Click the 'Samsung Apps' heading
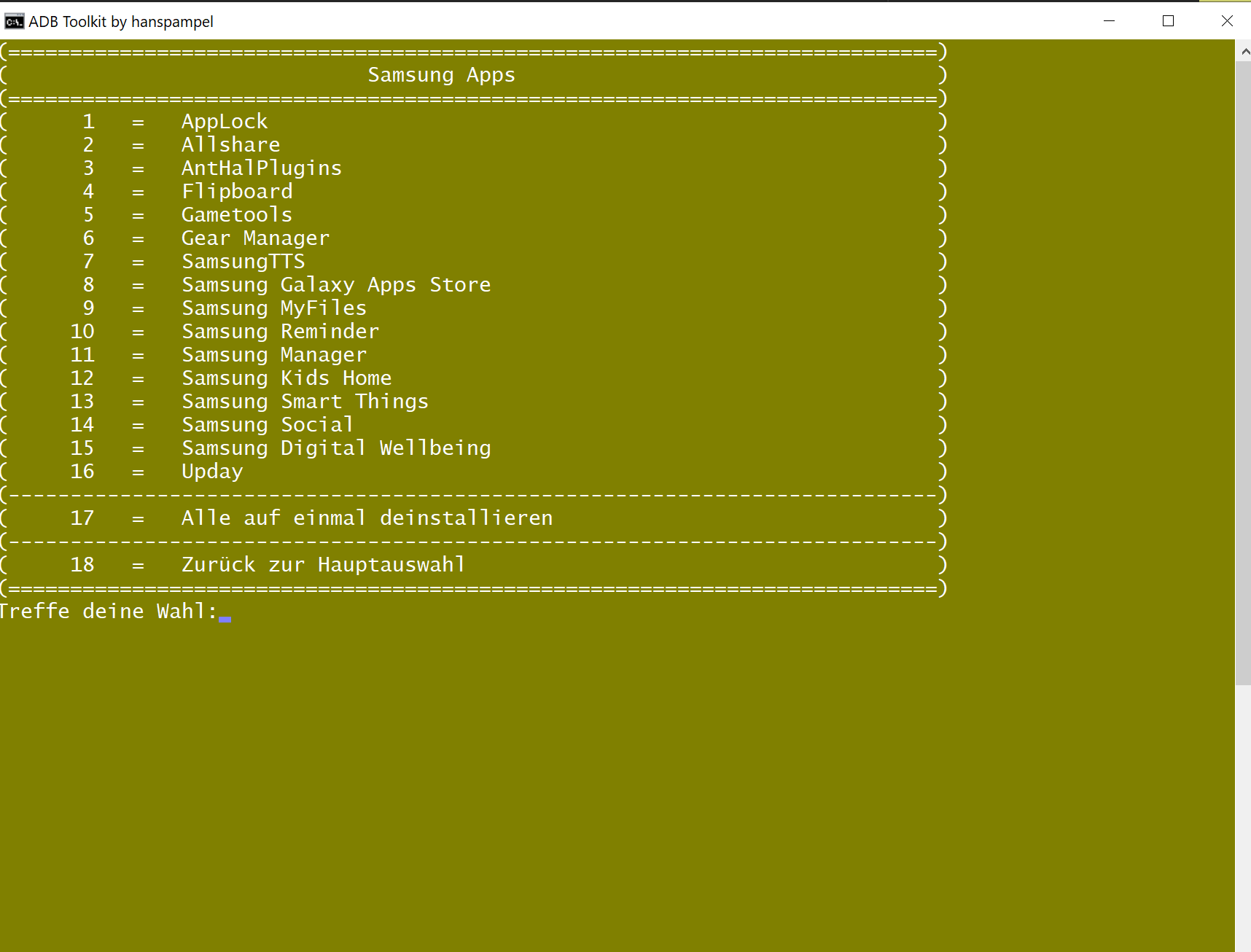Image resolution: width=1251 pixels, height=952 pixels. click(x=441, y=75)
